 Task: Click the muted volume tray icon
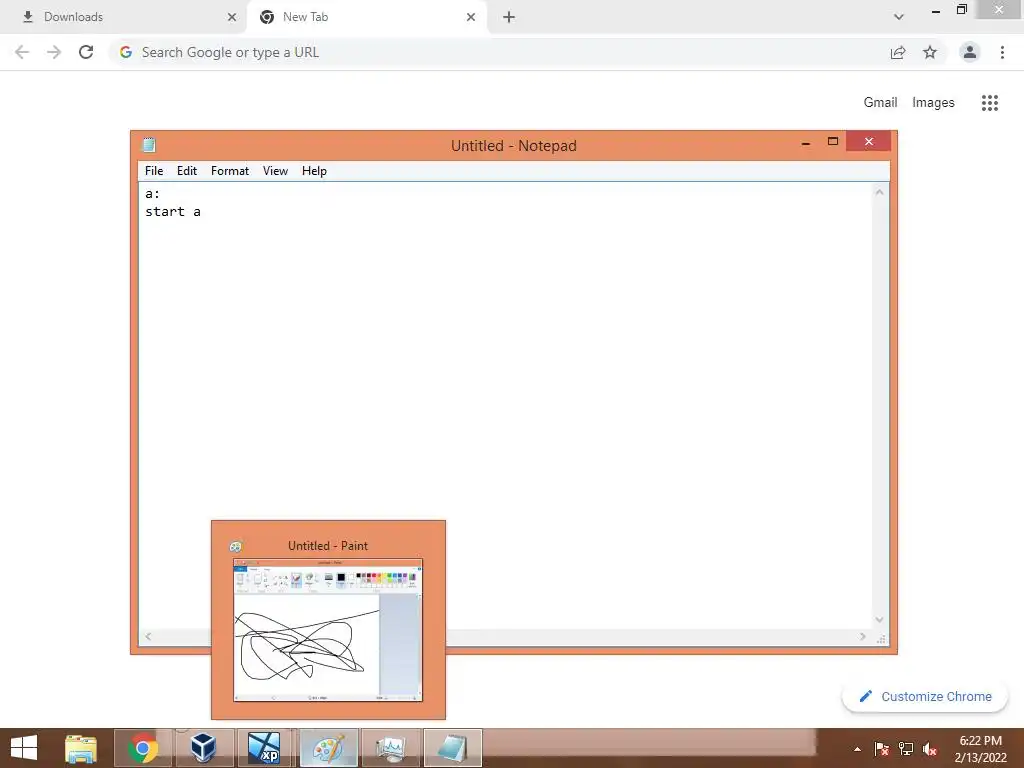point(930,749)
